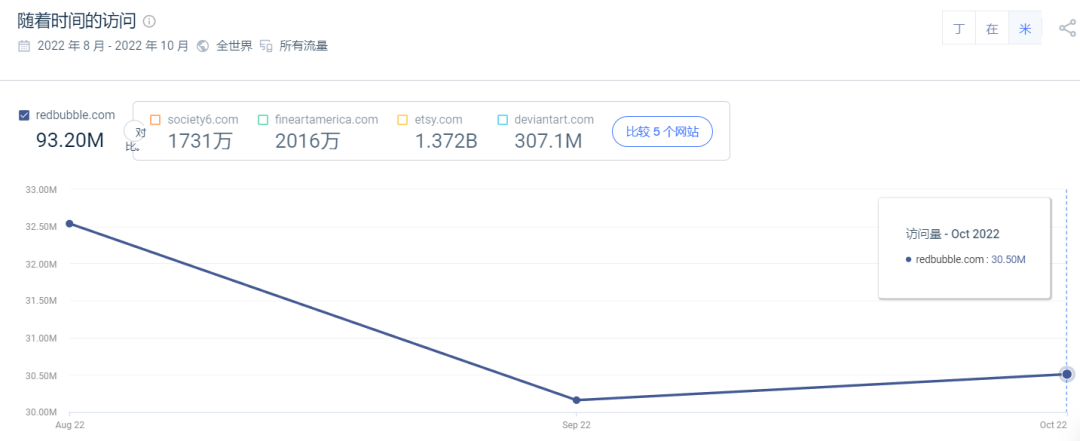This screenshot has width=1080, height=441.
Task: Open the 2022 年 8 月 - 10 月 date range
Action: [112, 46]
